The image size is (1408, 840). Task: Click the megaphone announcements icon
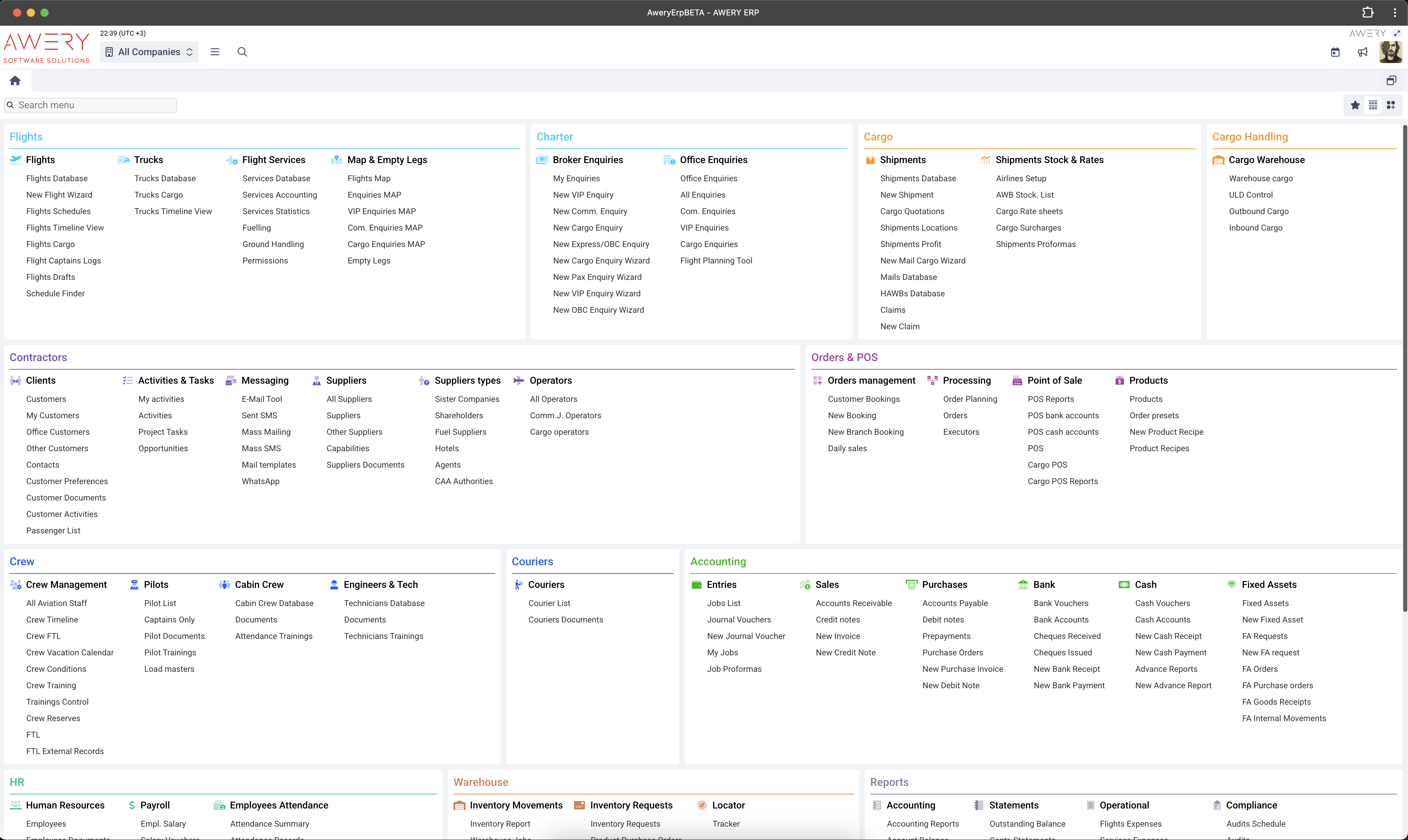coord(1363,52)
